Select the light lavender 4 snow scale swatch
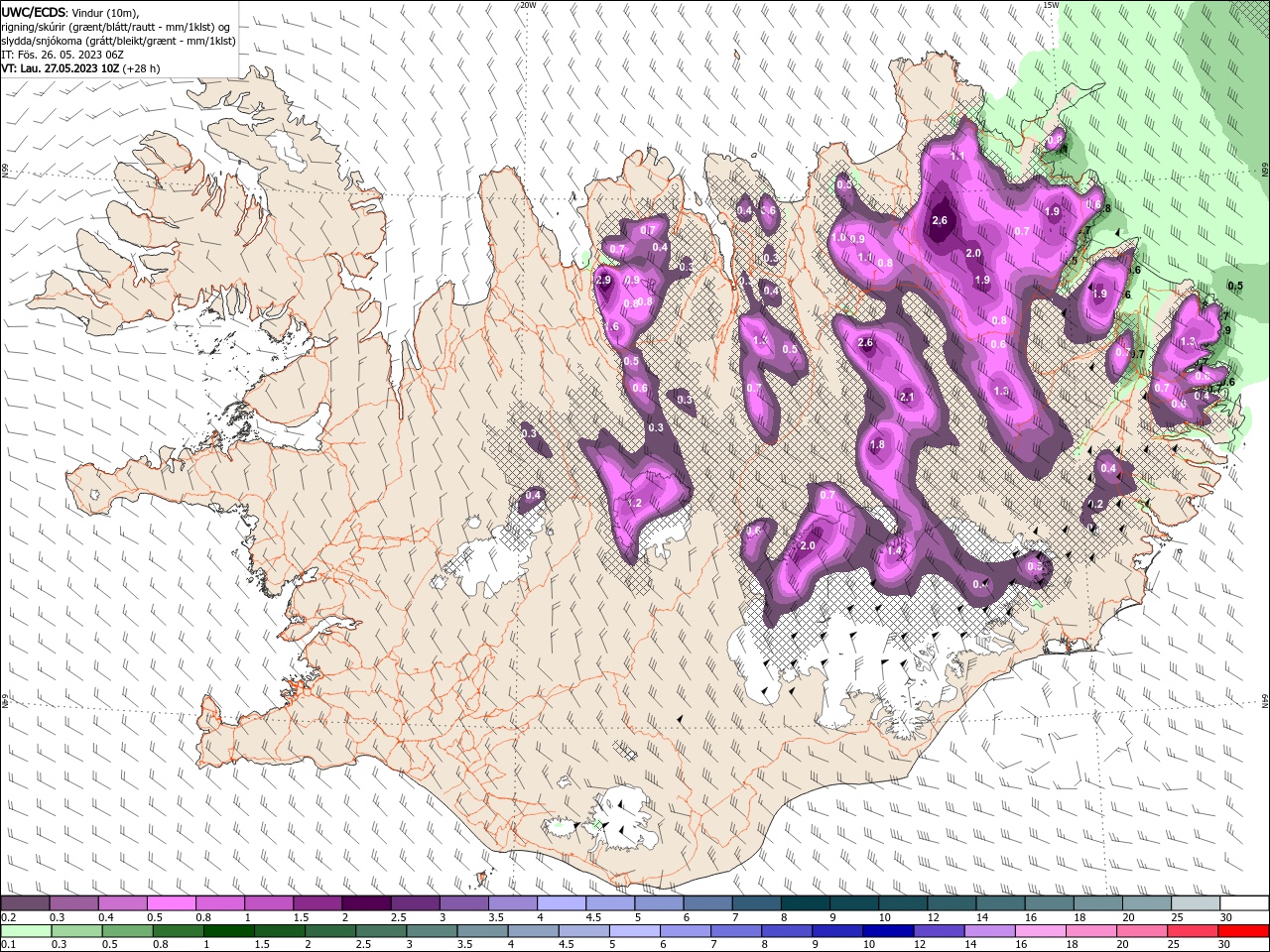The width and height of the screenshot is (1270, 952). click(x=562, y=903)
